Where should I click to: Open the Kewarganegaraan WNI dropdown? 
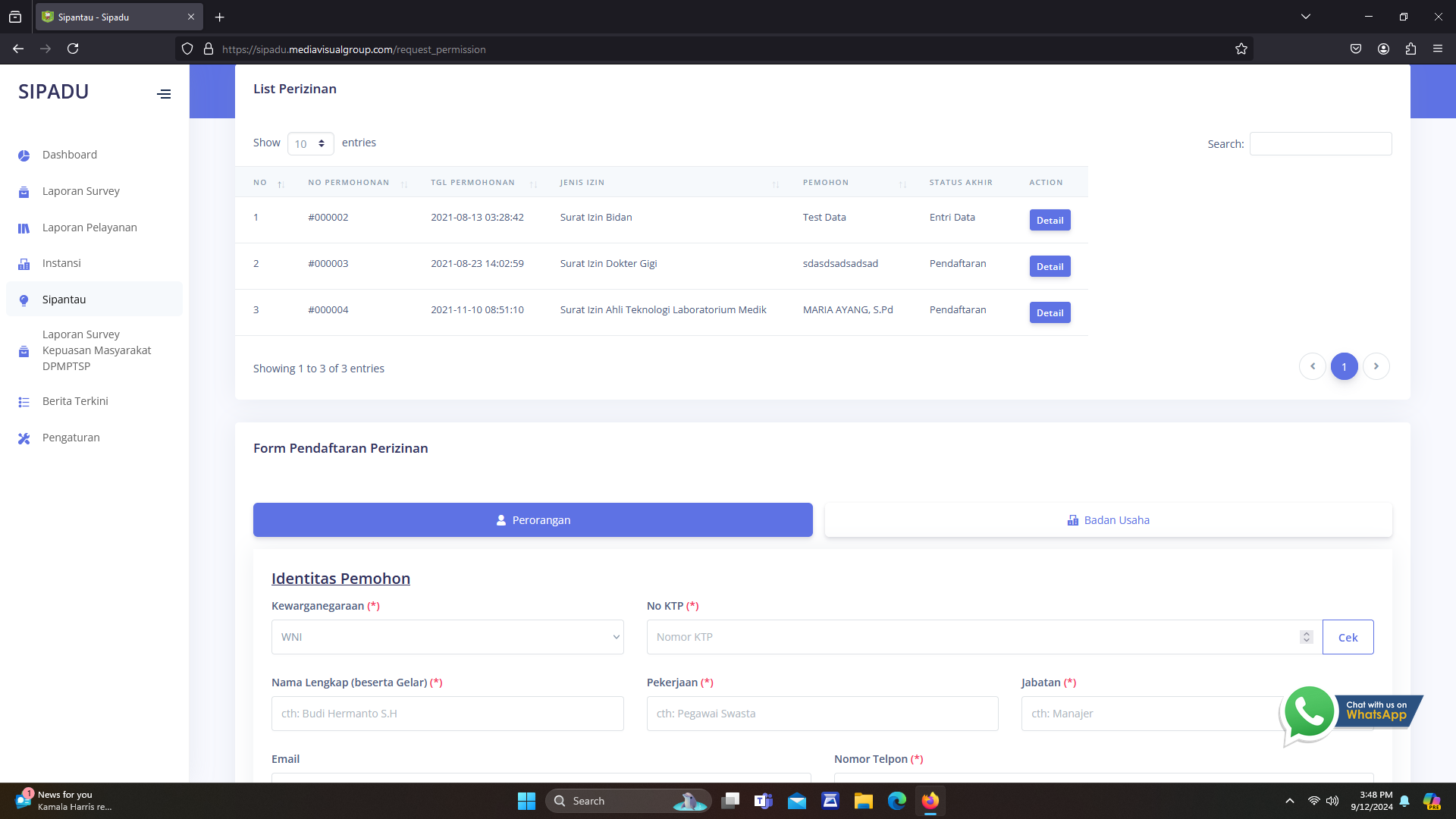pos(447,637)
